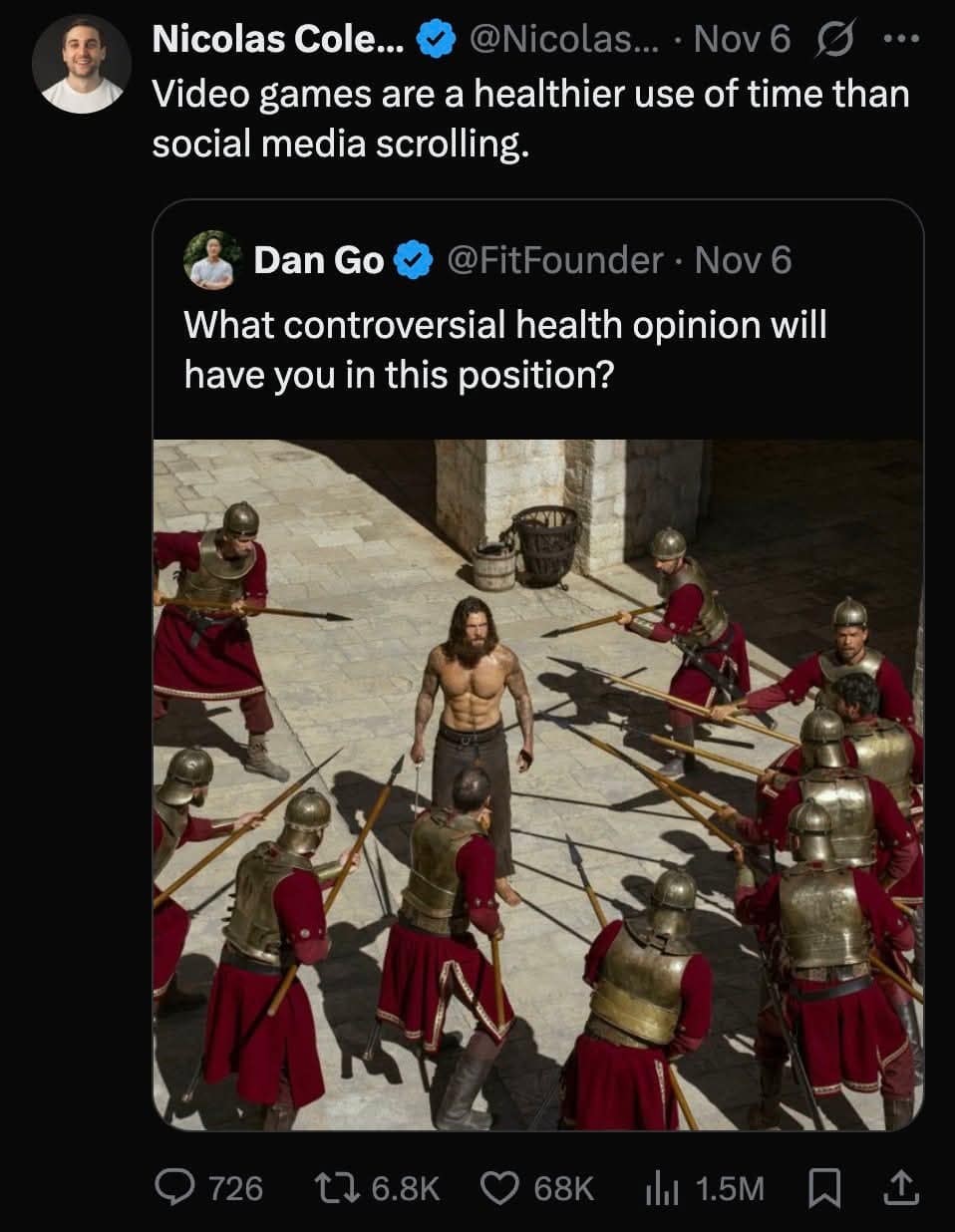Open the more options ellipsis menu
This screenshot has width=955, height=1232.
point(902,38)
